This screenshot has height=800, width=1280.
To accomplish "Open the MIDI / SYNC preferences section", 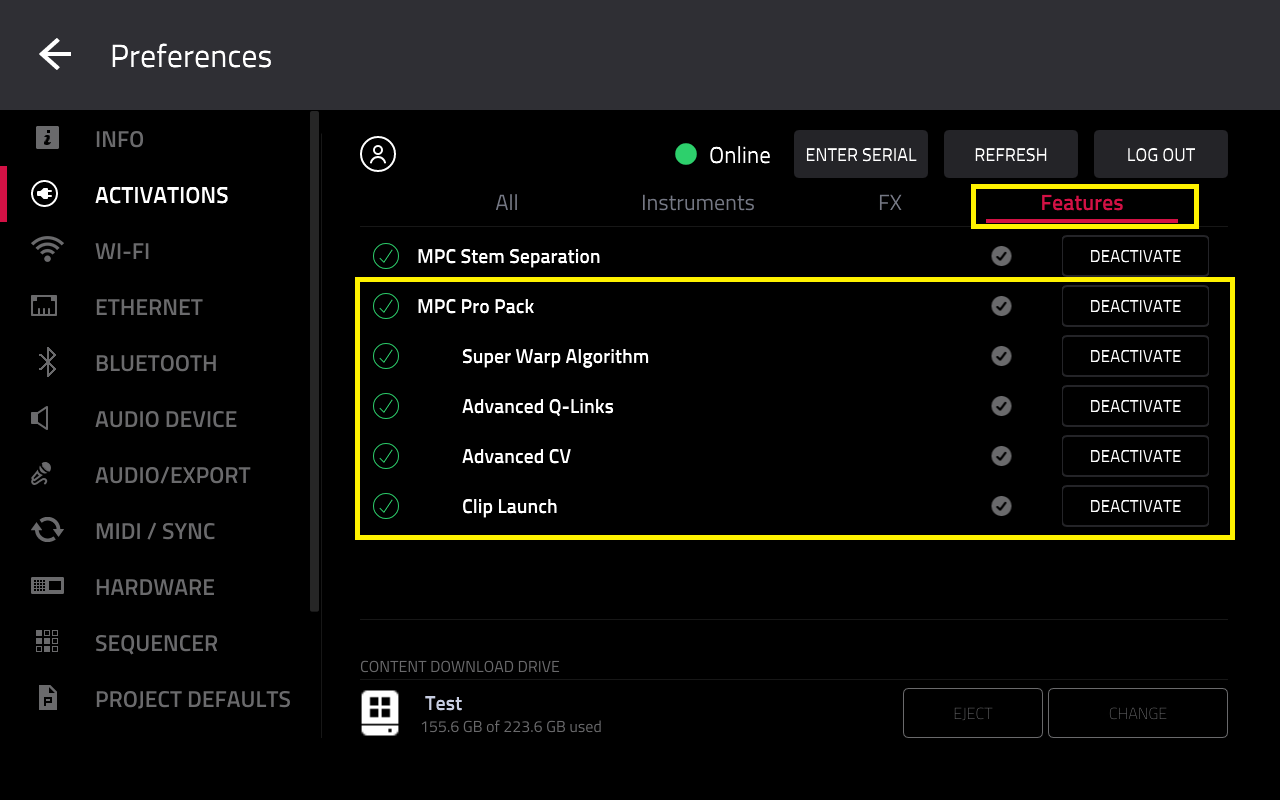I will click(x=155, y=531).
